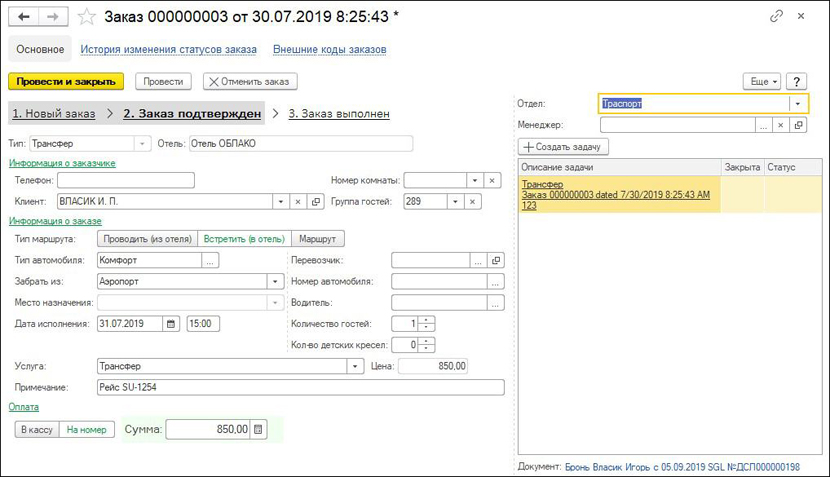Switch payment to На номер
The width and height of the screenshot is (830, 477).
point(86,429)
